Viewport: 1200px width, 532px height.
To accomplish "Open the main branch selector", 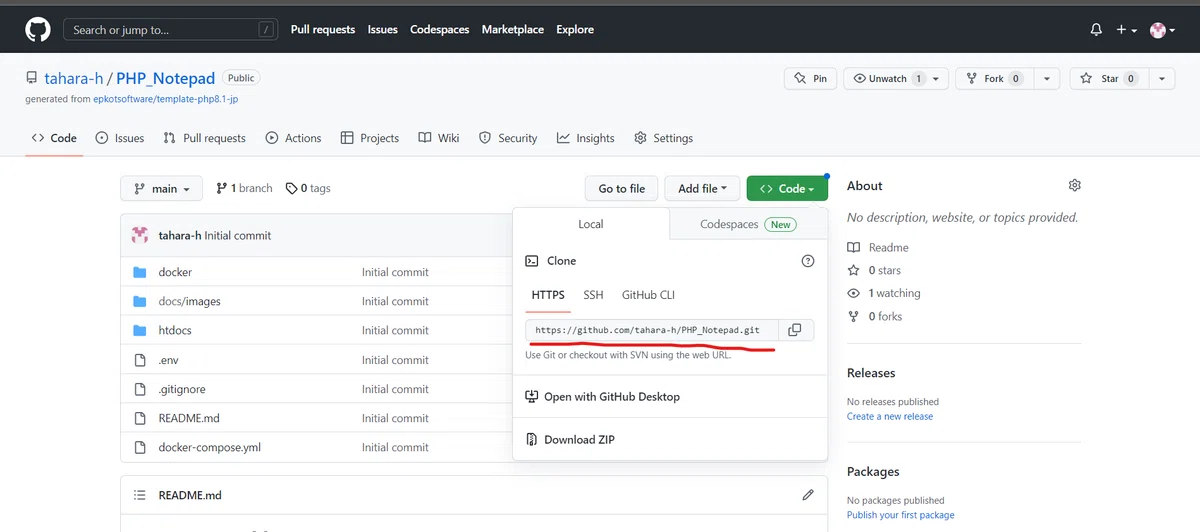I will pos(162,188).
